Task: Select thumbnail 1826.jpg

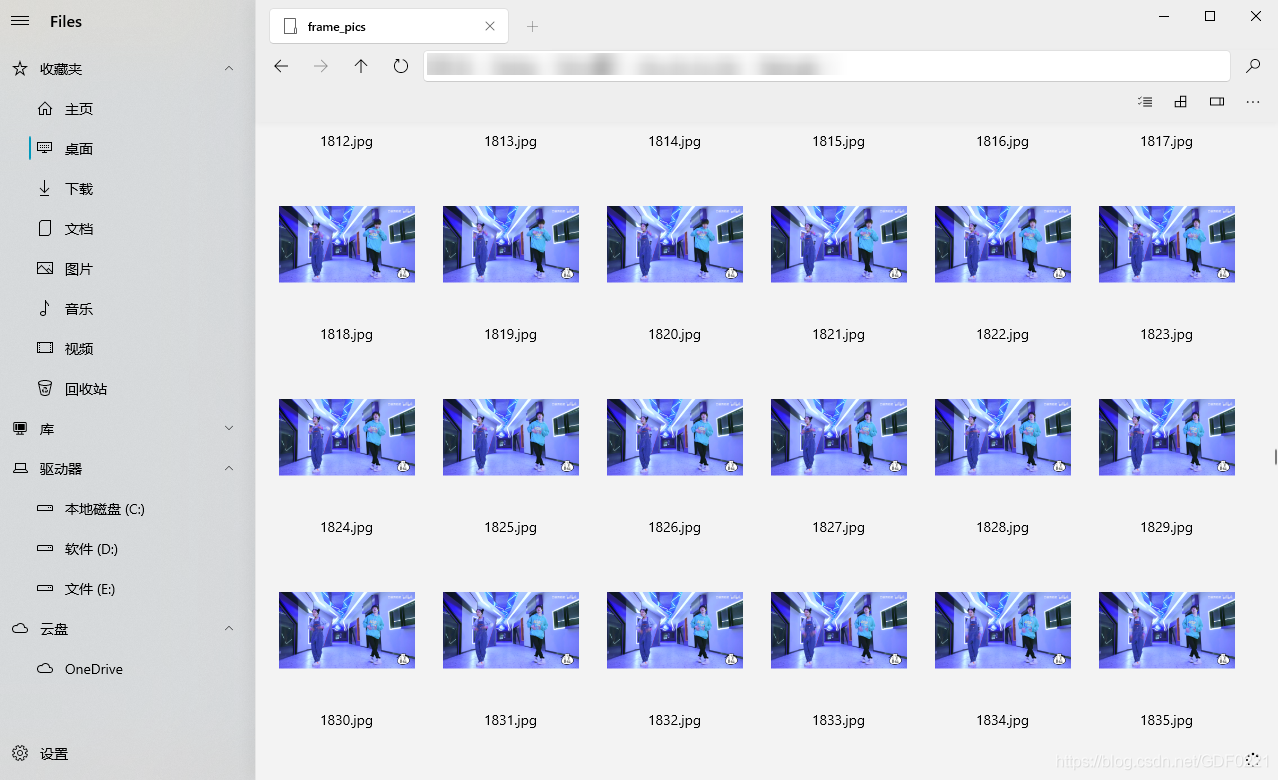Action: (675, 437)
